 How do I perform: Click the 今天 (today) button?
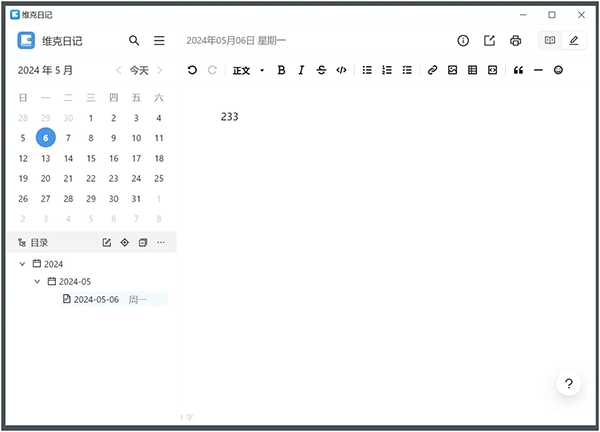139,70
